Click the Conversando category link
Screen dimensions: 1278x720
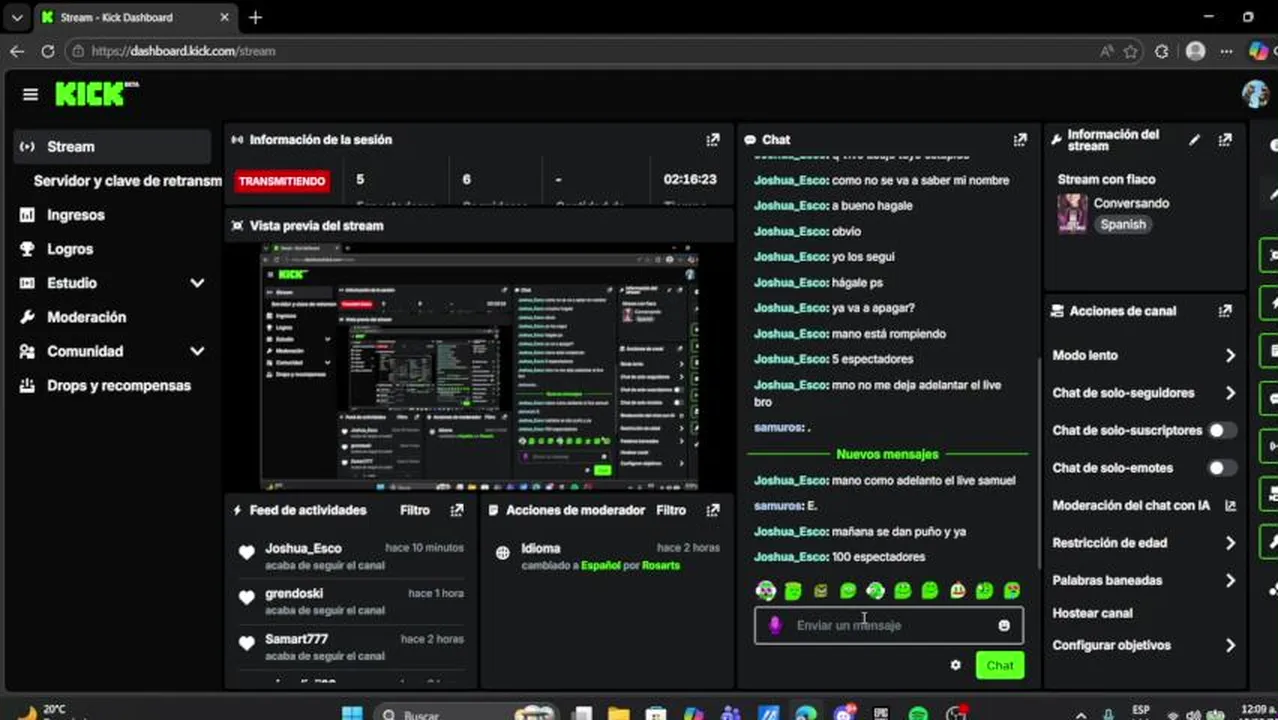coord(1131,203)
